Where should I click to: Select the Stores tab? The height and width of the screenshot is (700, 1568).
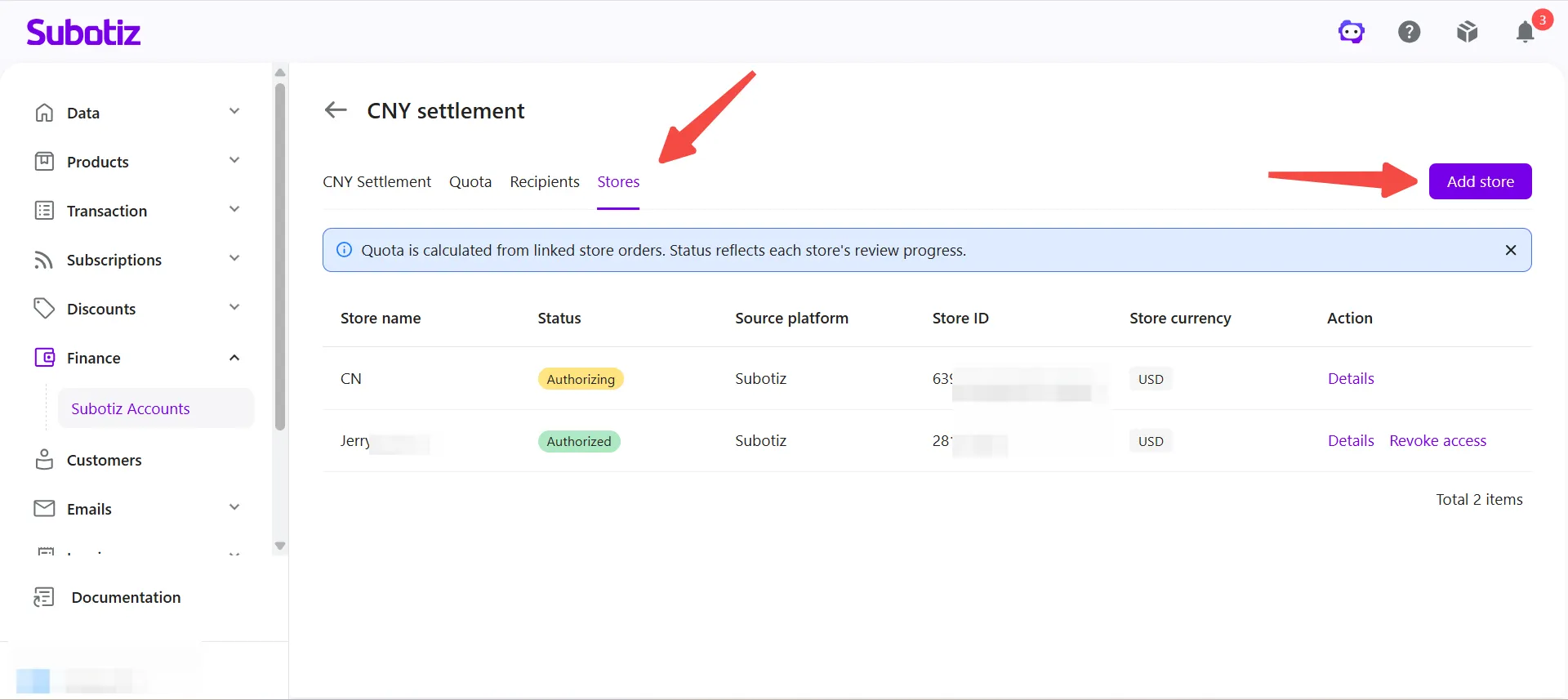click(618, 181)
